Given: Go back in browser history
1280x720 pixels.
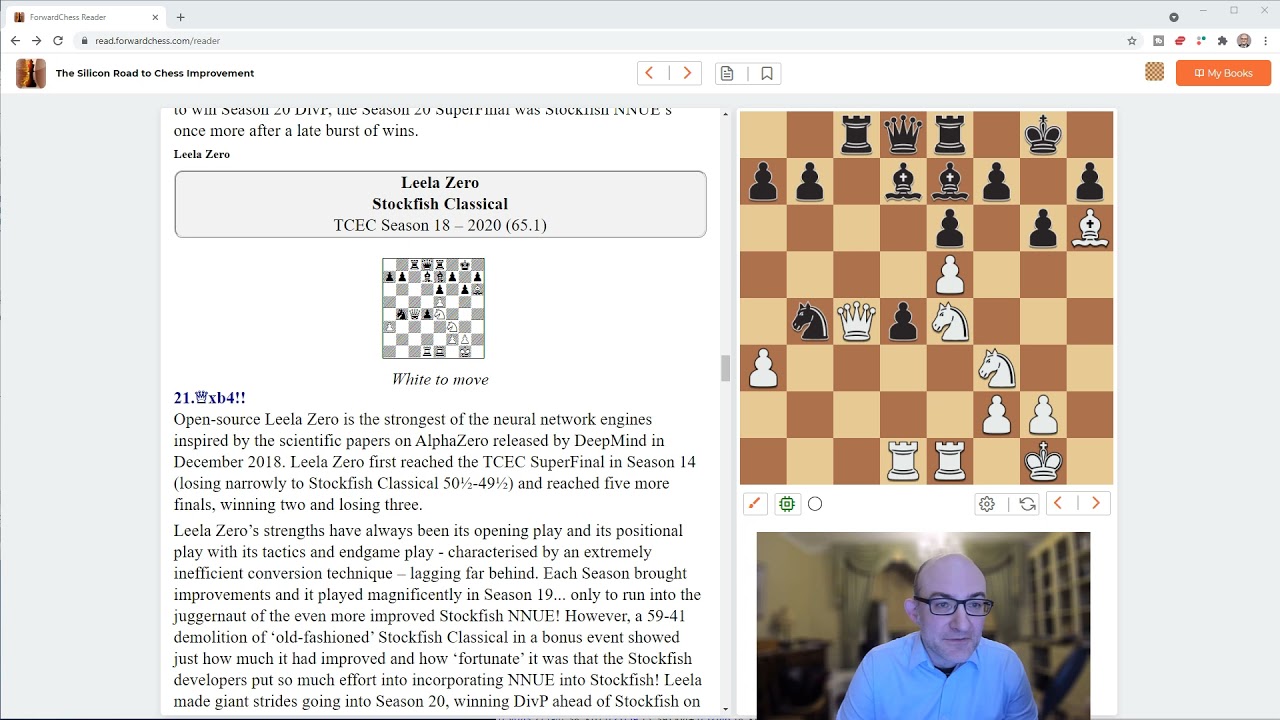Looking at the screenshot, I should pos(15,41).
